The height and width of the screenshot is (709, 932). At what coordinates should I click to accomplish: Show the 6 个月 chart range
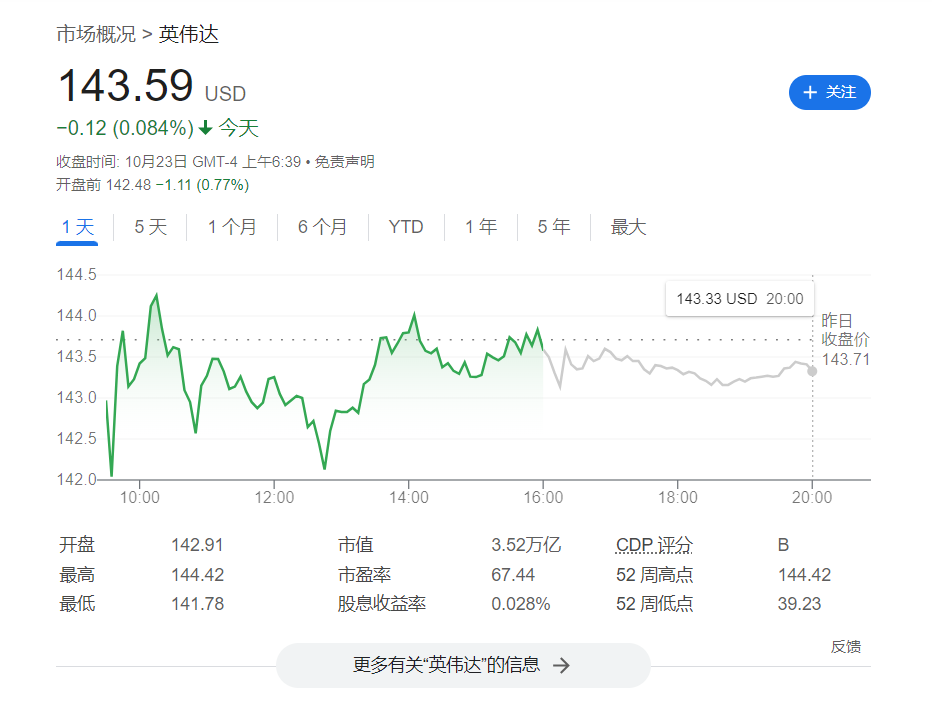coord(322,227)
